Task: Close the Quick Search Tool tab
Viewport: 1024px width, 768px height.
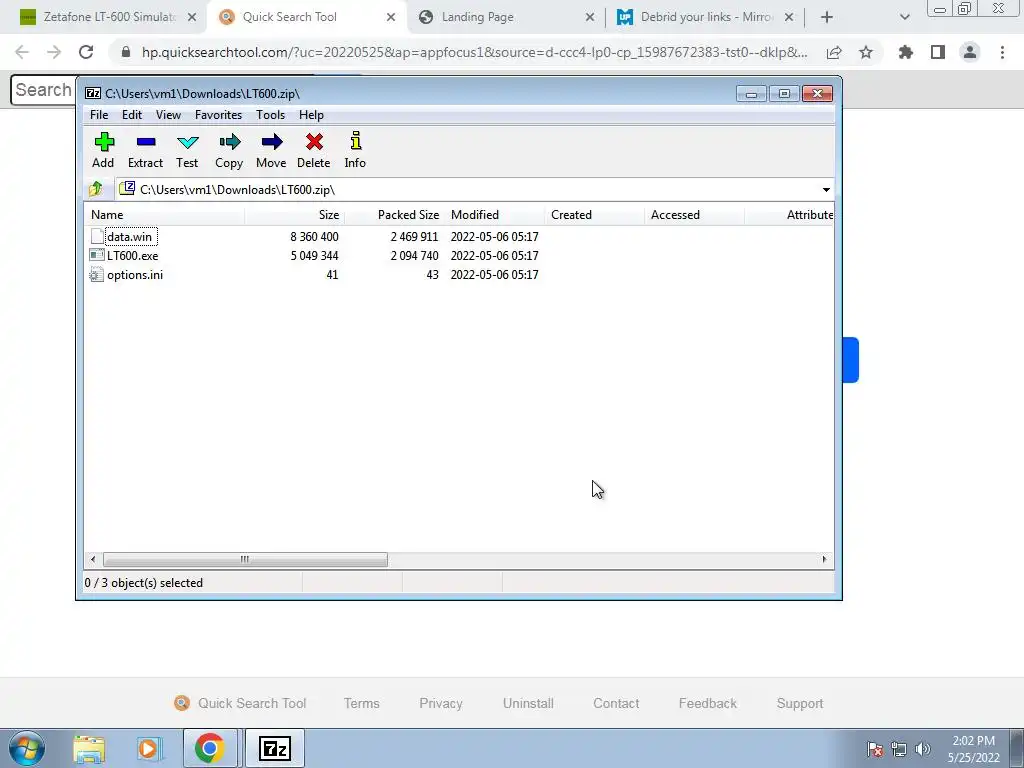Action: pyautogui.click(x=391, y=17)
